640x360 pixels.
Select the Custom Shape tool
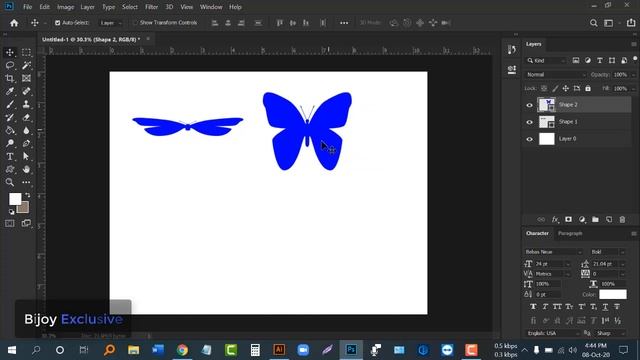click(10, 169)
